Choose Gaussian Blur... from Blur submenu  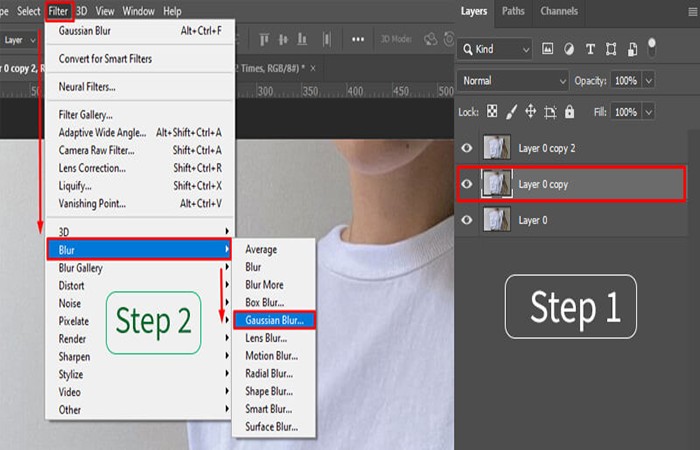tap(275, 320)
